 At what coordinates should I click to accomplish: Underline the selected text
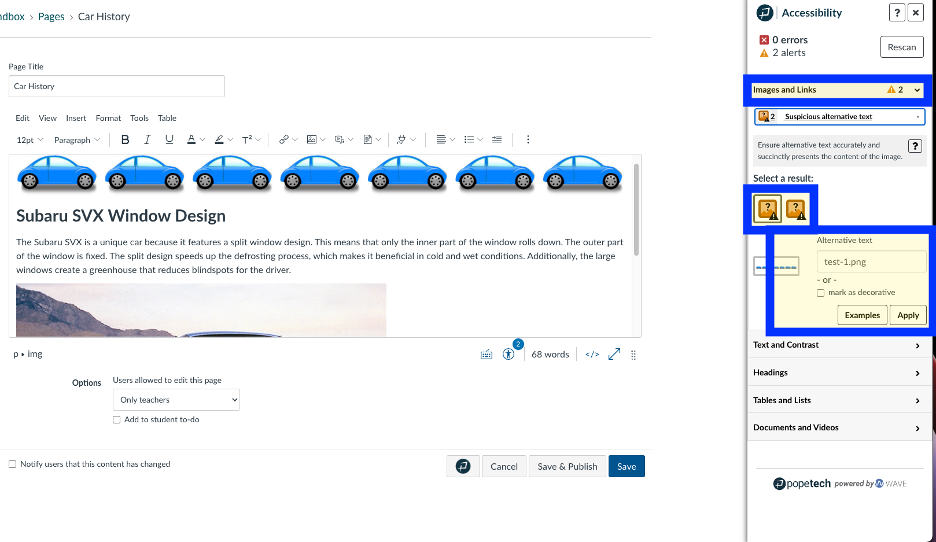coord(169,140)
